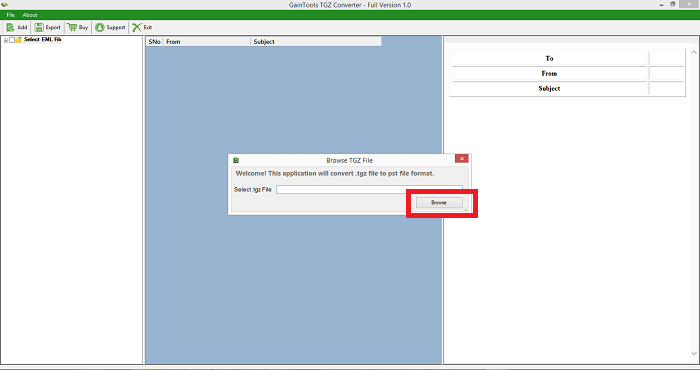Click the Browse button
Image resolution: width=700 pixels, height=370 pixels.
[x=439, y=203]
